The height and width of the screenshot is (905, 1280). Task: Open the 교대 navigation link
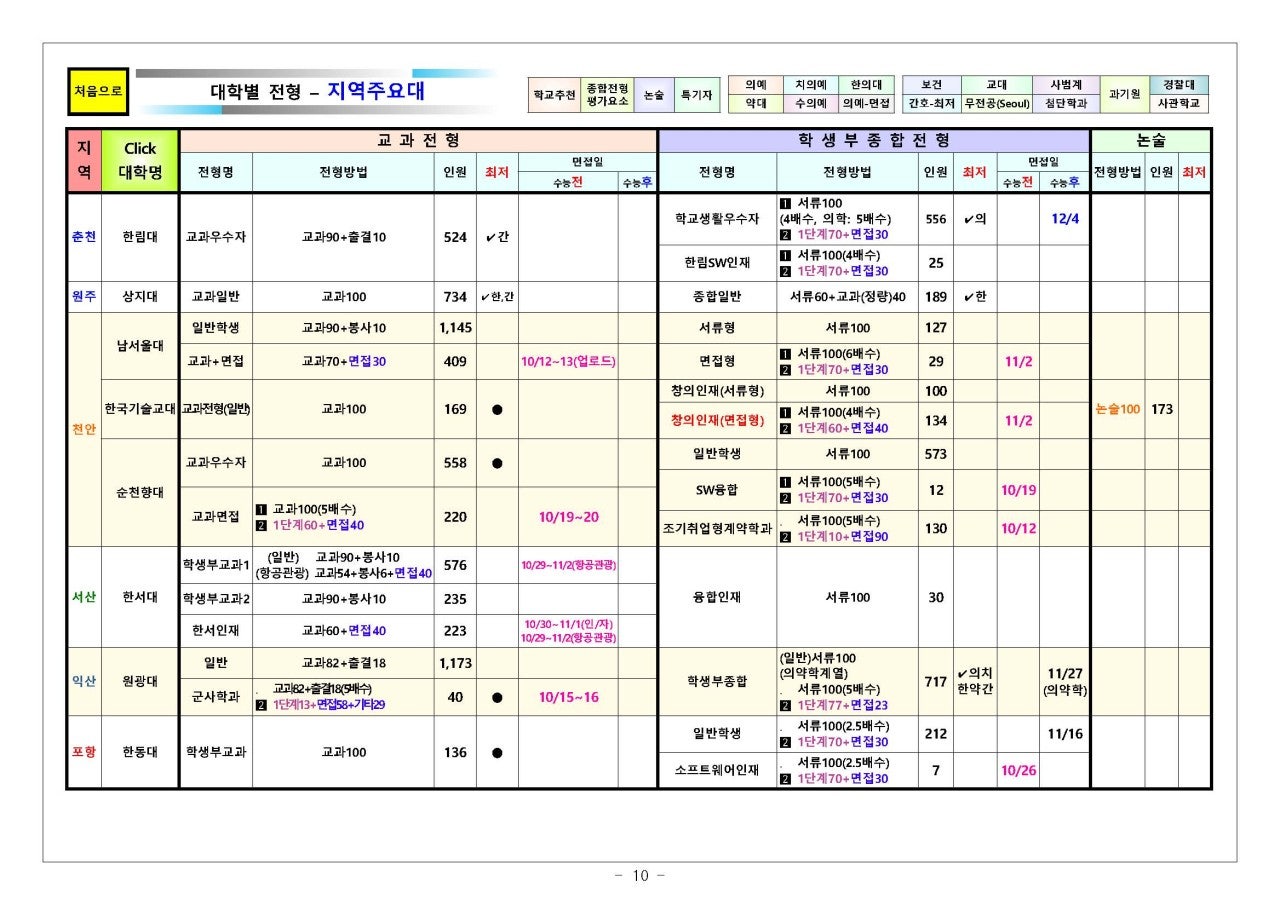[x=997, y=86]
